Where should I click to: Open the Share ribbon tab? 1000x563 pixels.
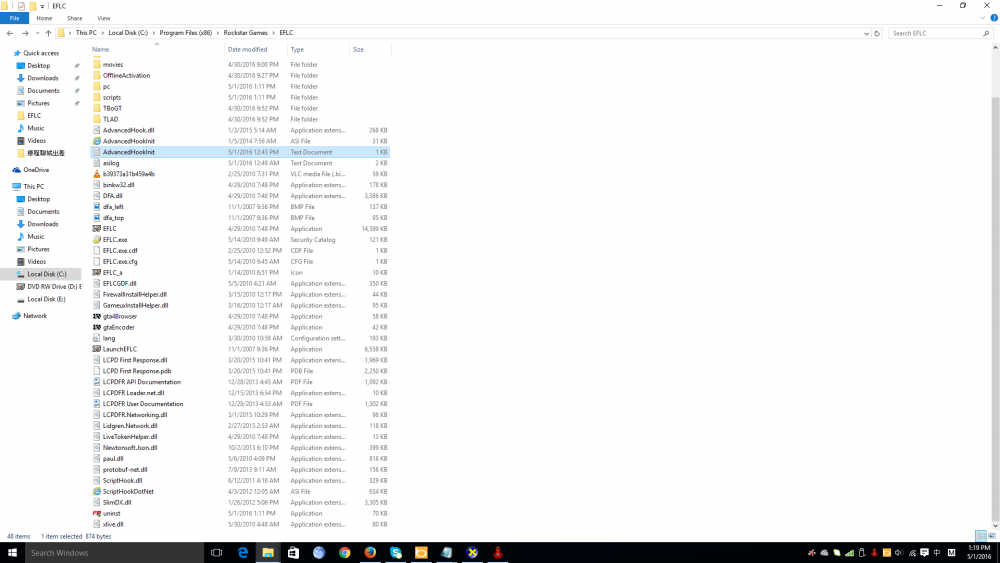[x=75, y=18]
